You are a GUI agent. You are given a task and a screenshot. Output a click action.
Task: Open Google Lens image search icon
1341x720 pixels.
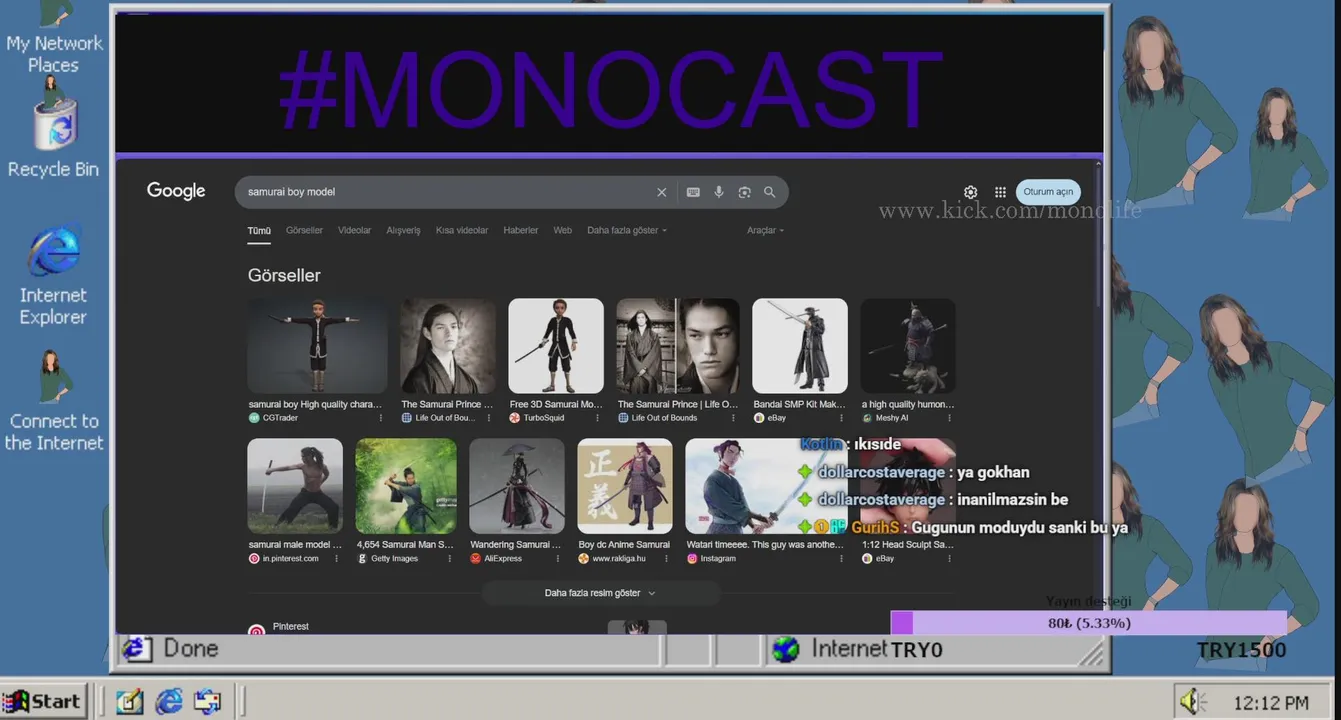(x=744, y=192)
